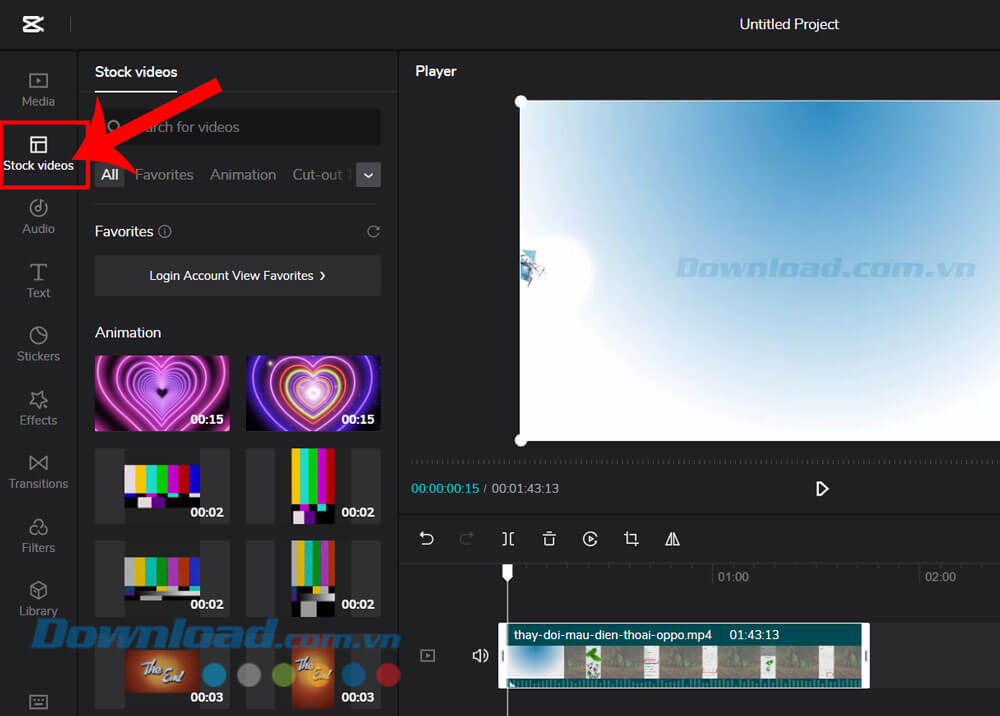
Task: Select the Cut-out tab
Action: coord(317,174)
